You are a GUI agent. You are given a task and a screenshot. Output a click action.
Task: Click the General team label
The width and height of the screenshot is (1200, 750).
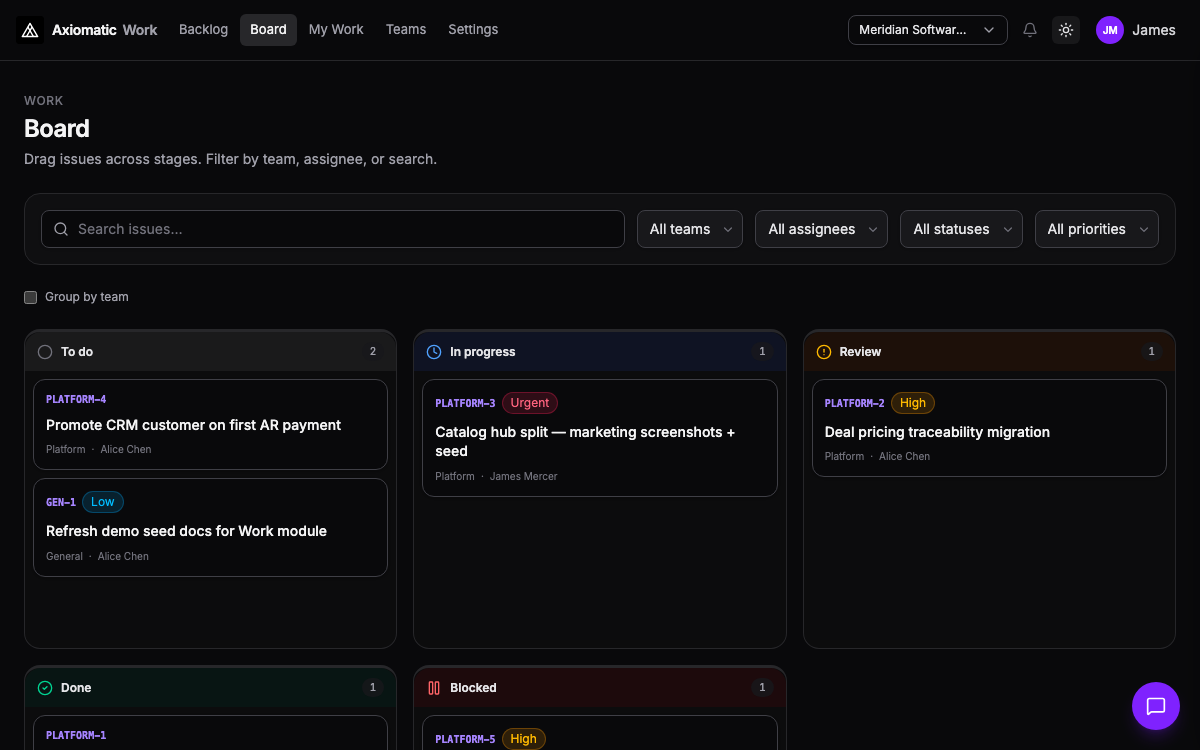tap(64, 556)
